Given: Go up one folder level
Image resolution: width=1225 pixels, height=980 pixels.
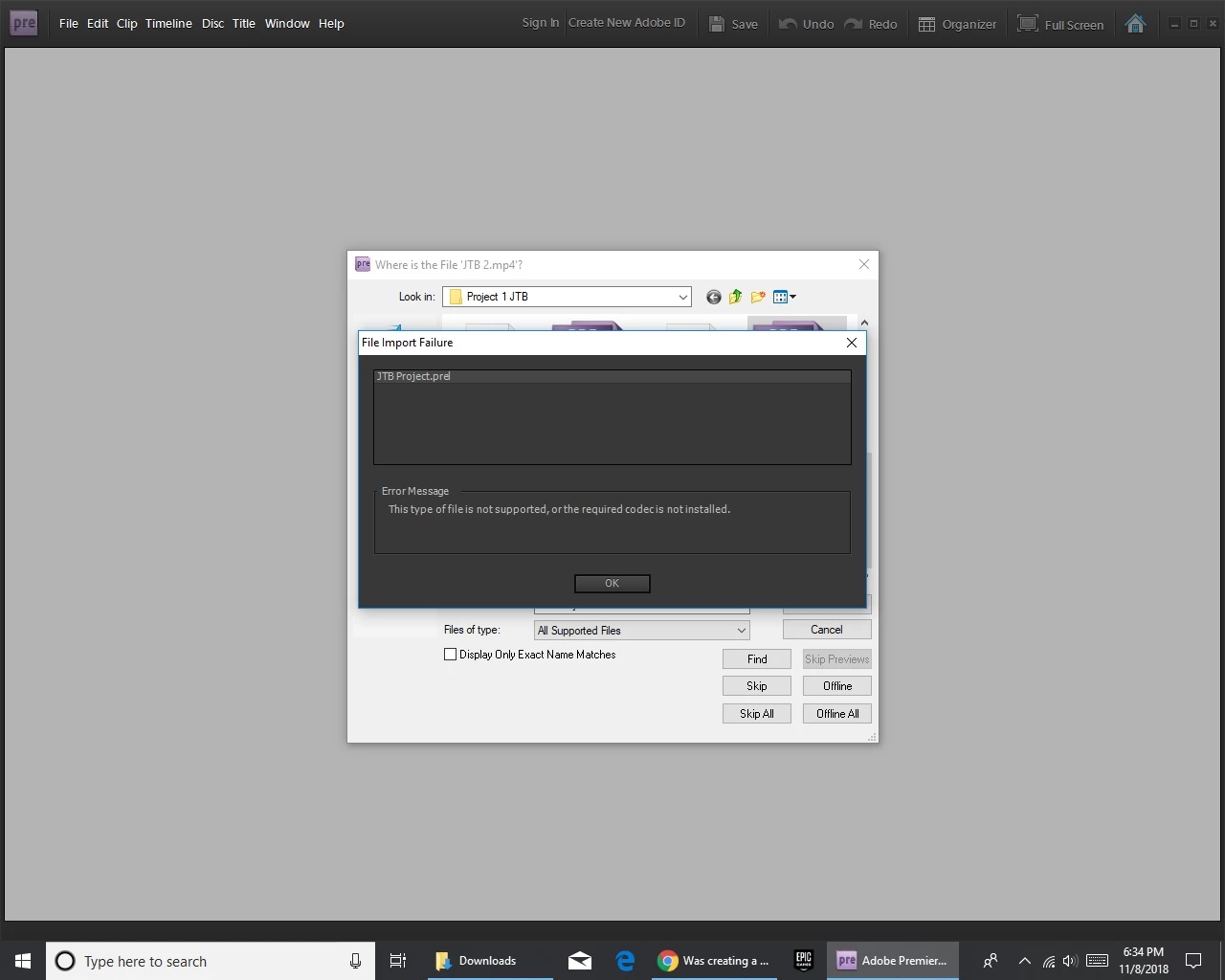Looking at the screenshot, I should point(736,297).
